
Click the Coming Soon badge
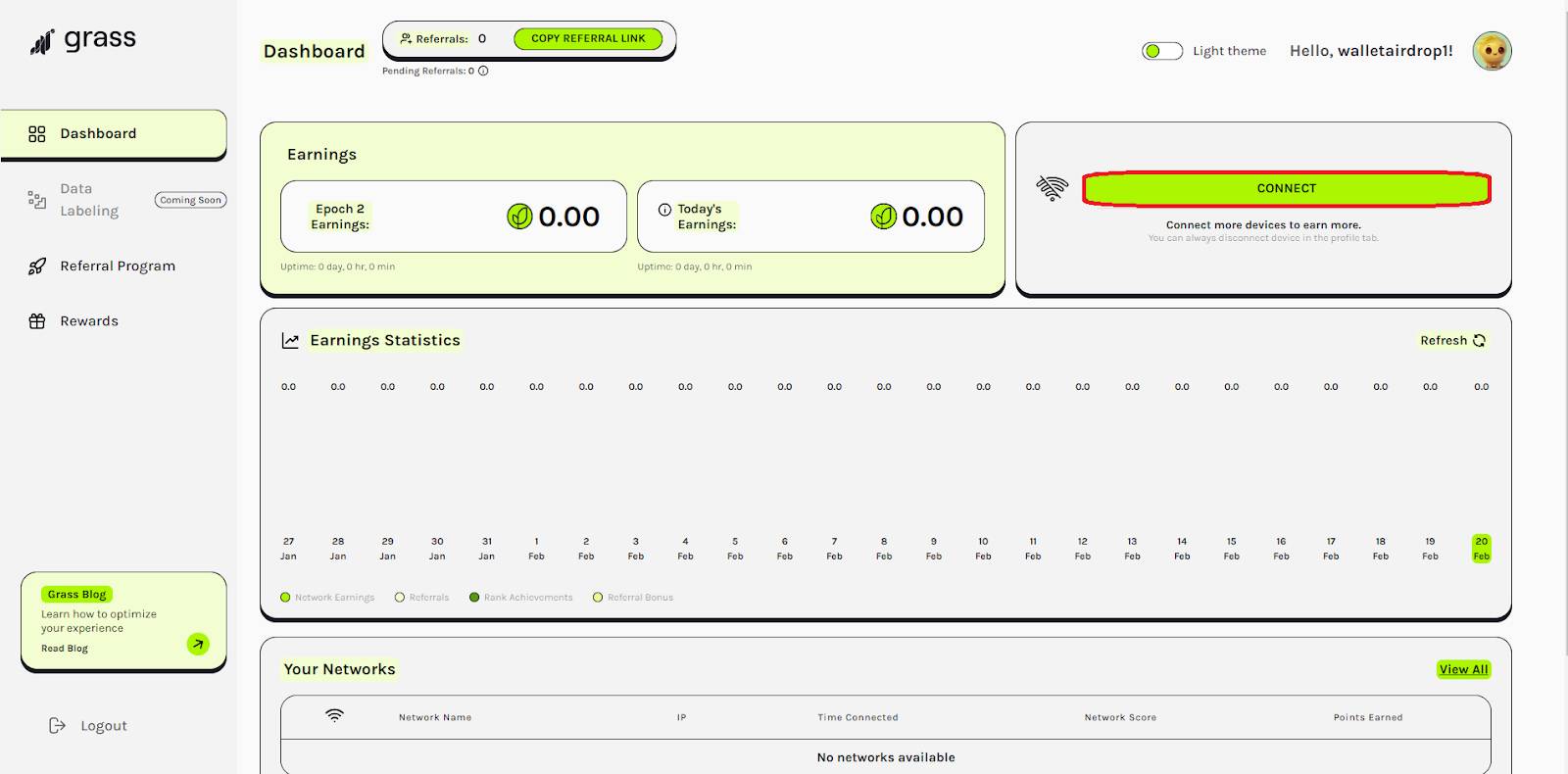point(190,200)
